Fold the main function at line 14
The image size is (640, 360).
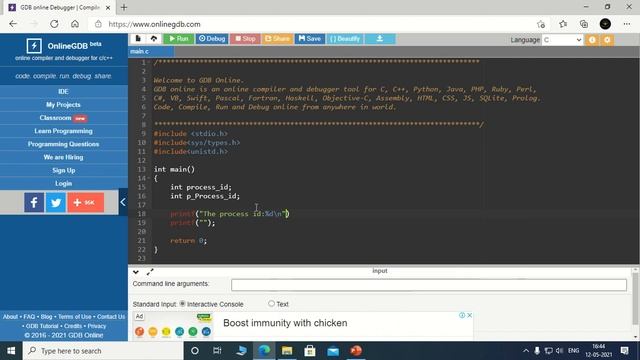(149, 178)
